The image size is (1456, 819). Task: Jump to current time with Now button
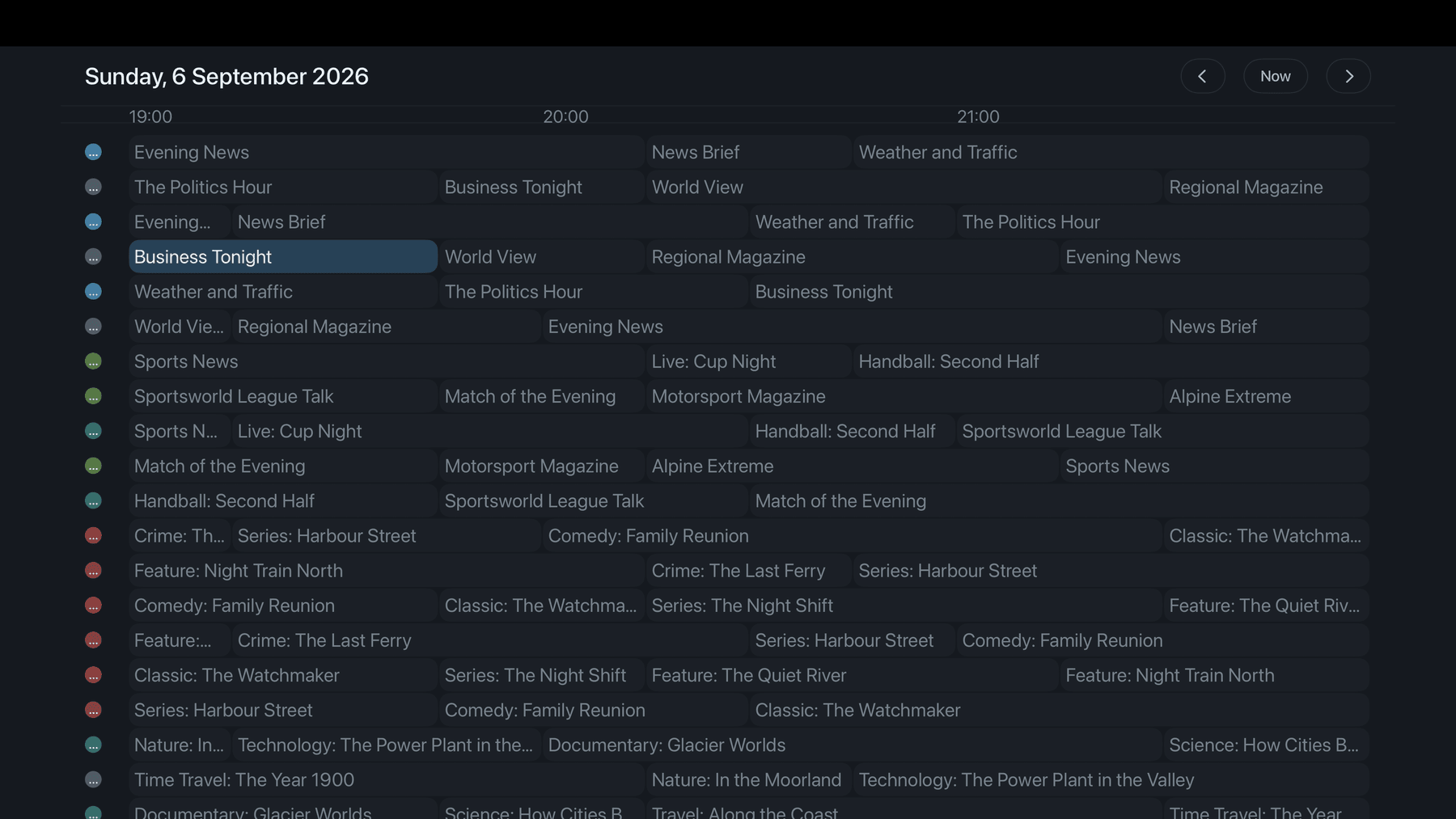1276,76
